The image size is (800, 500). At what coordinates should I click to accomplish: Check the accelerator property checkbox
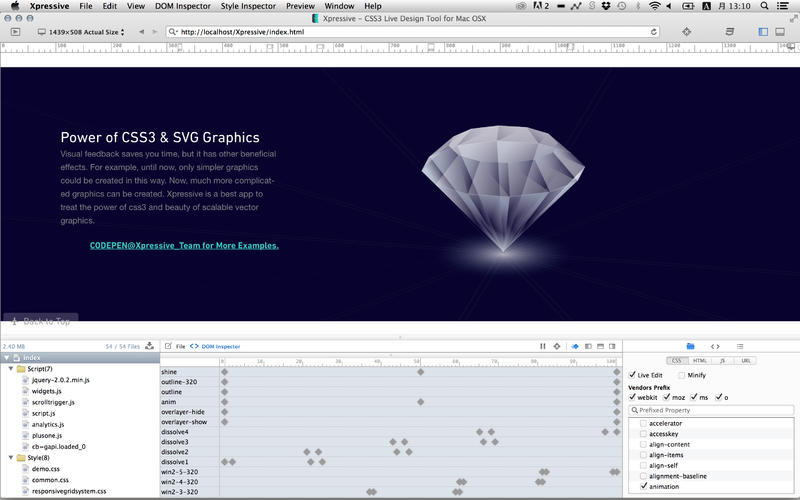643,423
